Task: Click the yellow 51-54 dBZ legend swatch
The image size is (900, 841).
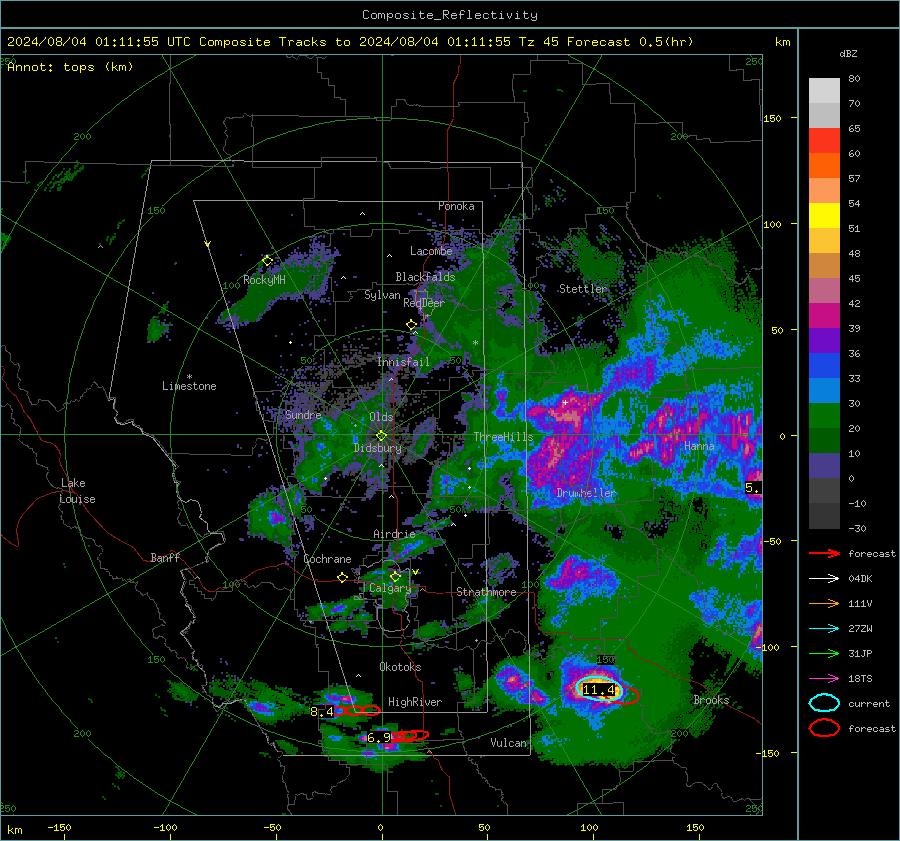Action: pyautogui.click(x=824, y=216)
